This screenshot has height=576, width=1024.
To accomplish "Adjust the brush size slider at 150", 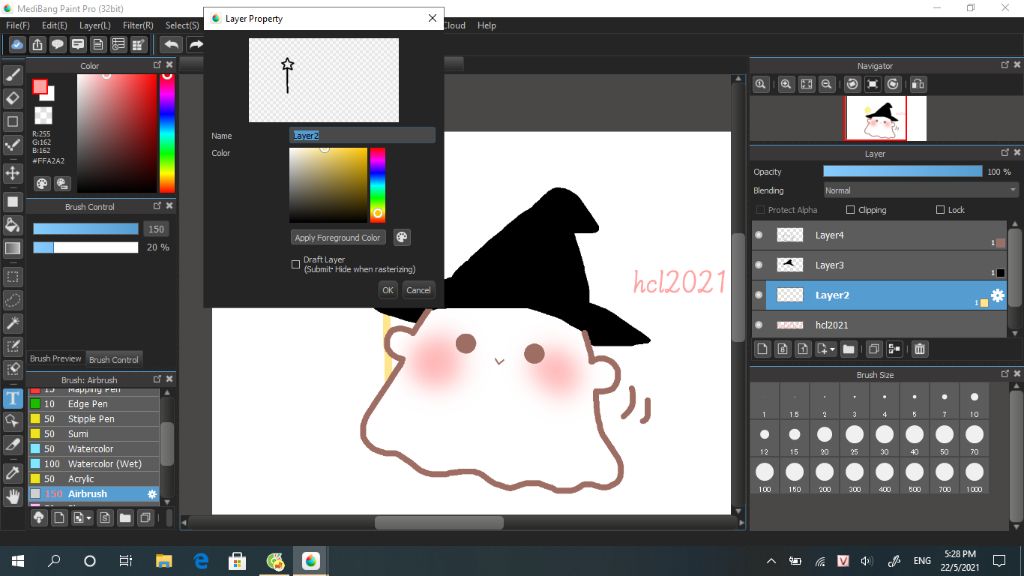I will 86,229.
